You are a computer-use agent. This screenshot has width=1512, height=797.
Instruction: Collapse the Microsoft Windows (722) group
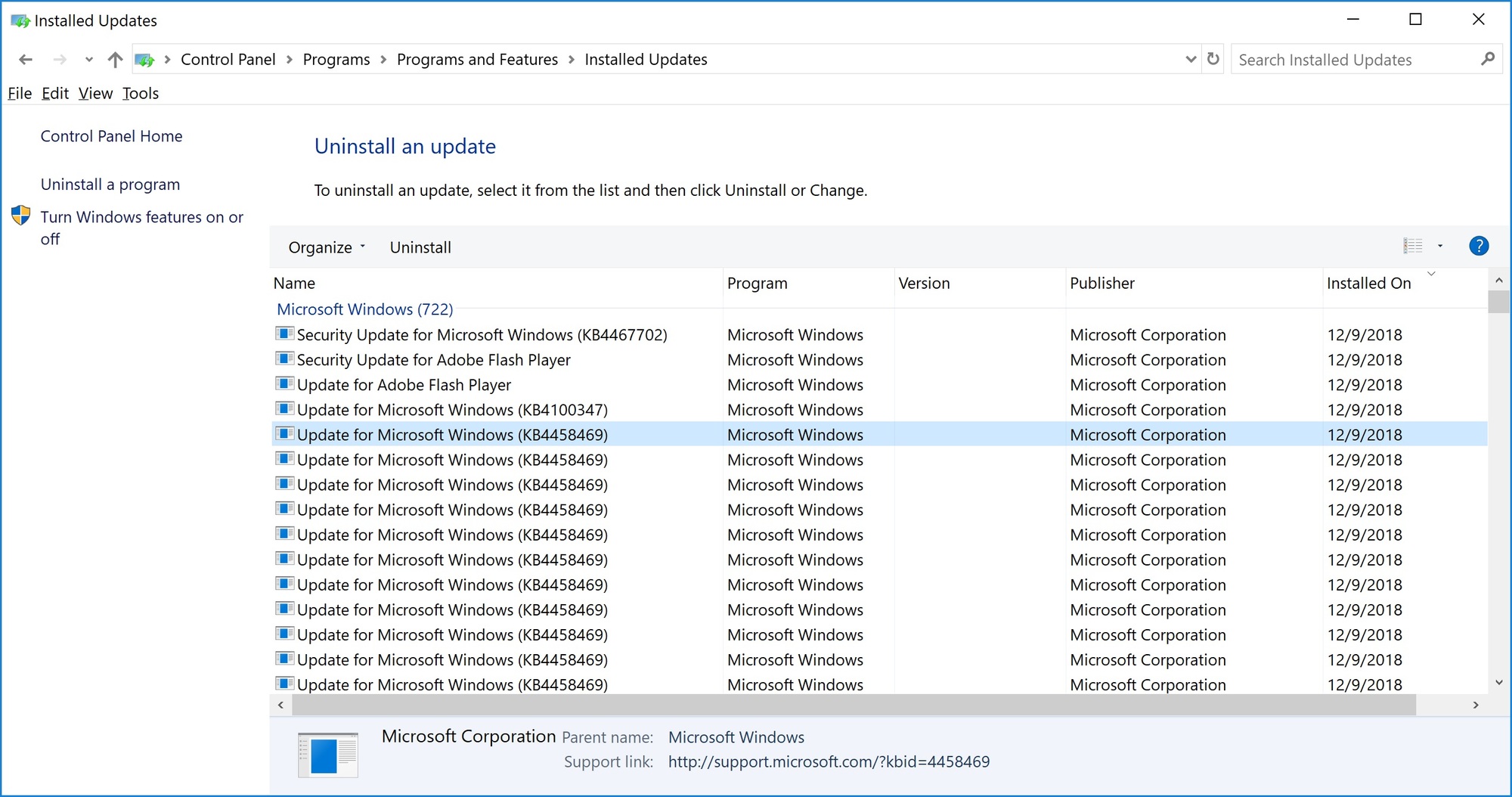click(364, 309)
